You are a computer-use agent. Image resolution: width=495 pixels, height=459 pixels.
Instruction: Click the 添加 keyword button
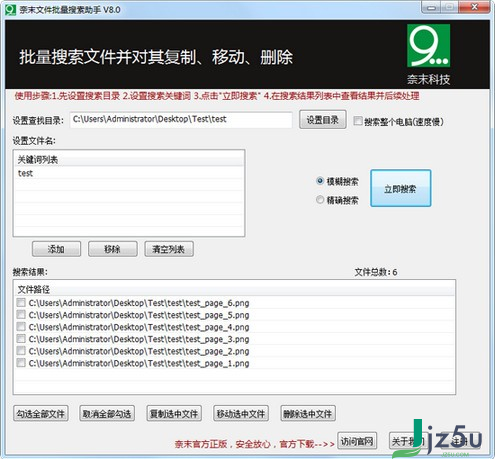(56, 249)
